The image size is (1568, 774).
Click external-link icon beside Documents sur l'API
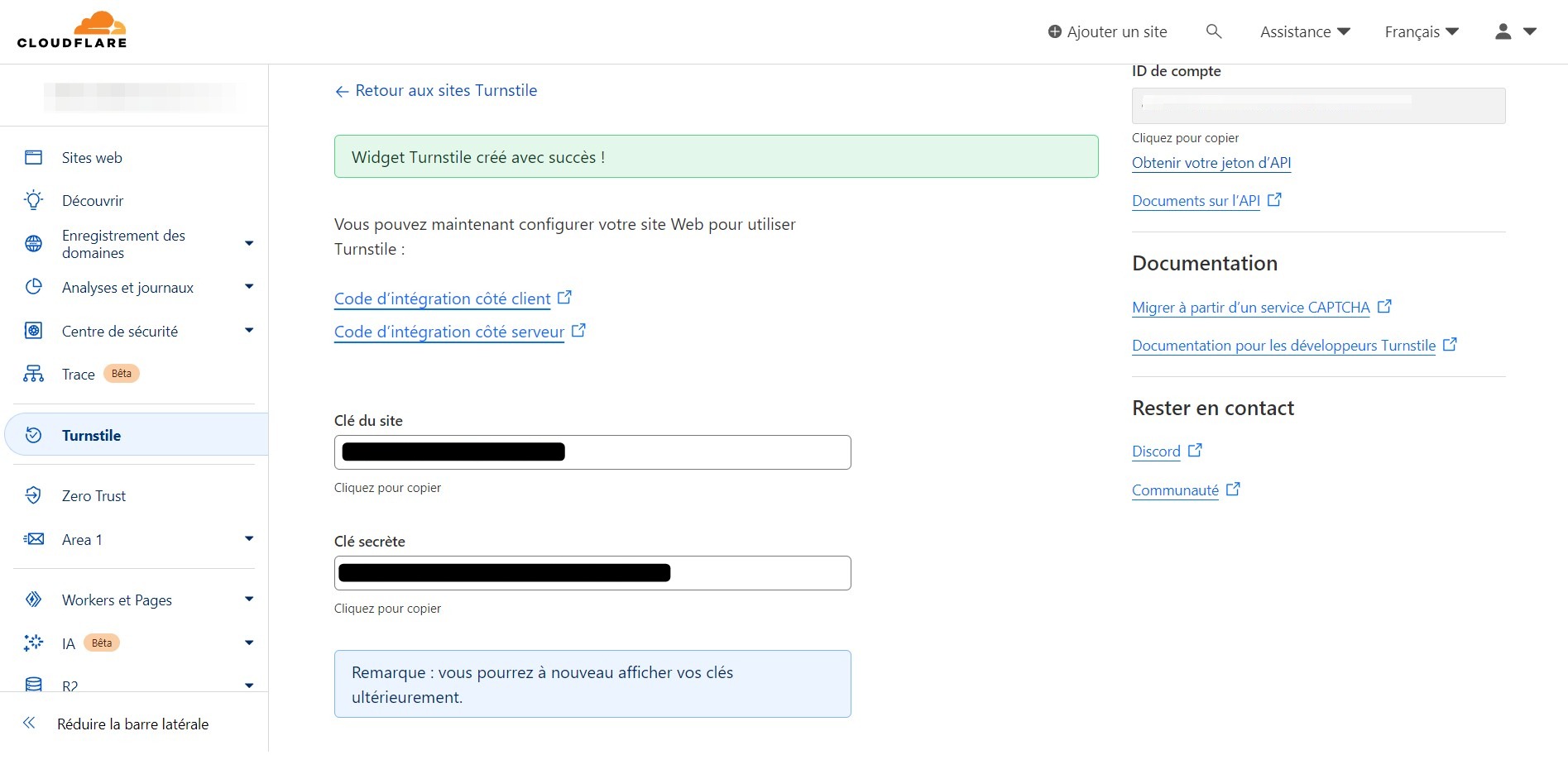click(1274, 199)
